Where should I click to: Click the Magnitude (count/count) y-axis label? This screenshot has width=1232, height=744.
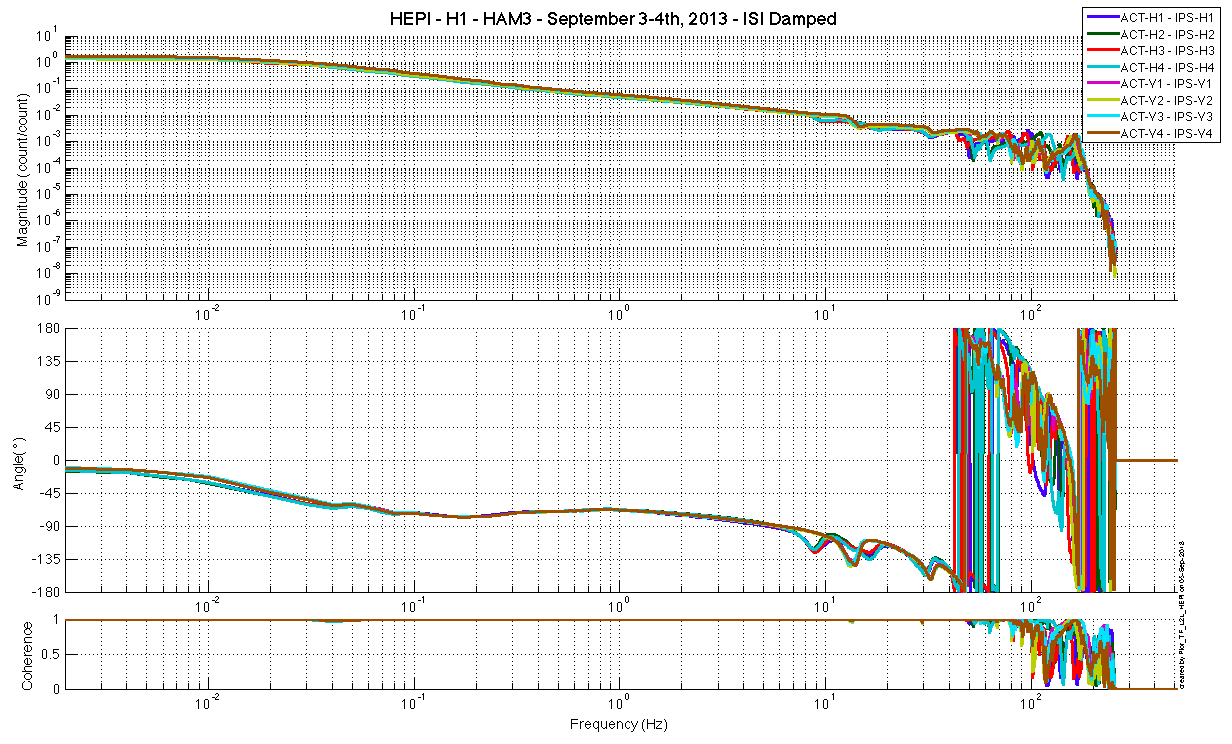point(22,166)
